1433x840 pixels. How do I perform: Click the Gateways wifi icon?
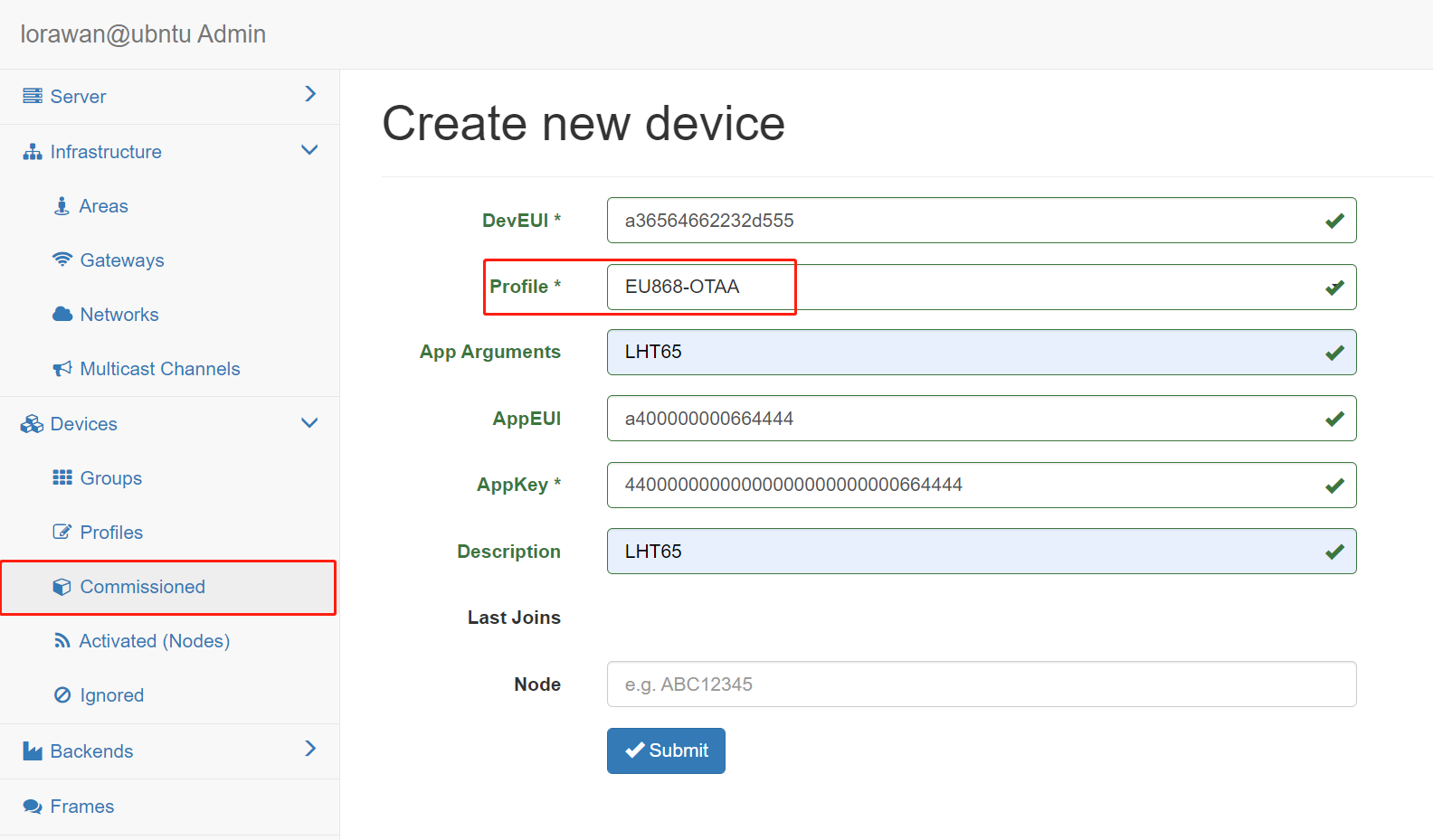pos(62,260)
